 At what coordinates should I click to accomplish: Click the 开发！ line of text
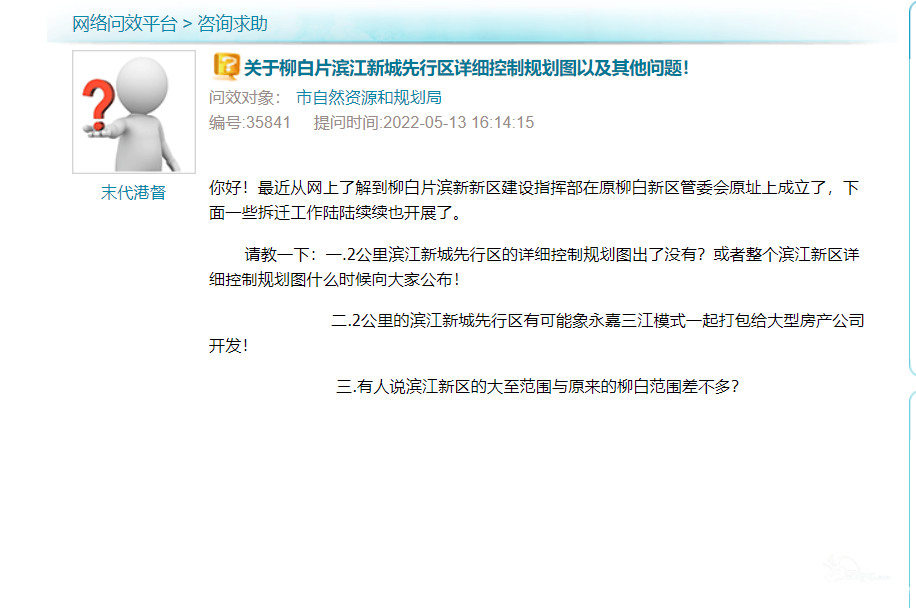click(x=228, y=346)
